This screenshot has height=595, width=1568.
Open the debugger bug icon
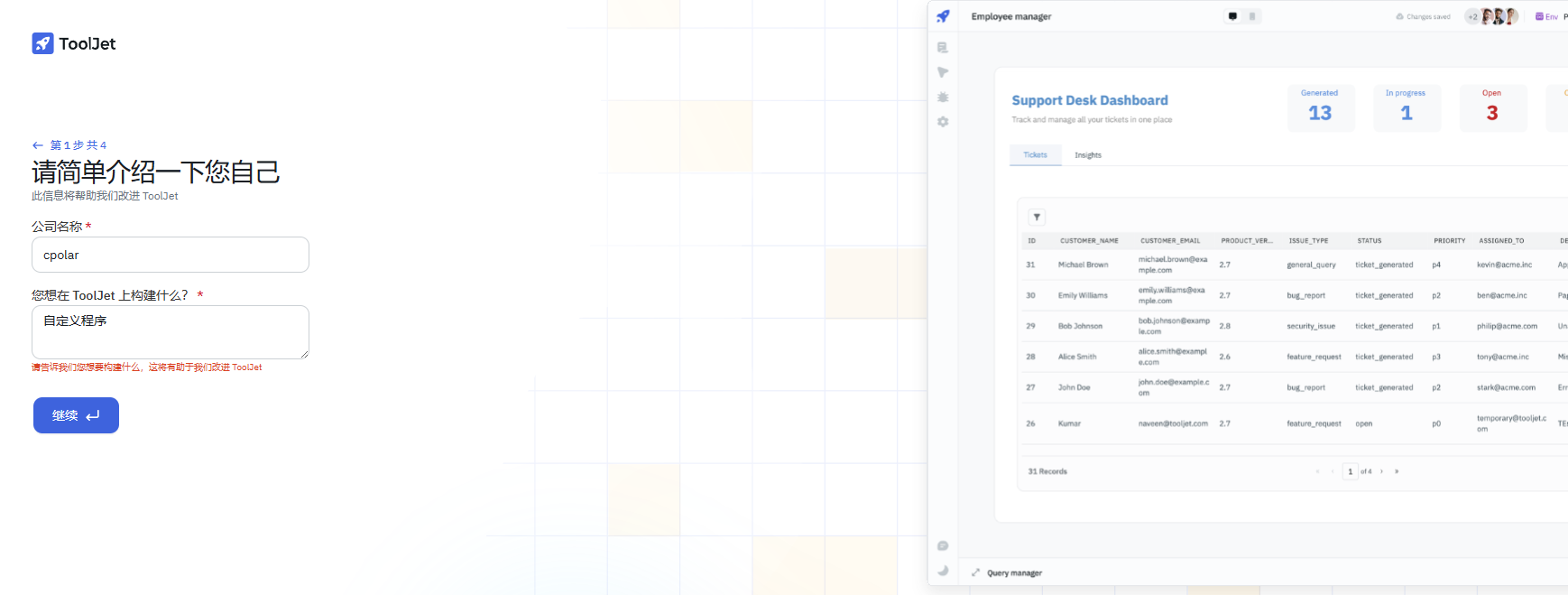[x=943, y=98]
